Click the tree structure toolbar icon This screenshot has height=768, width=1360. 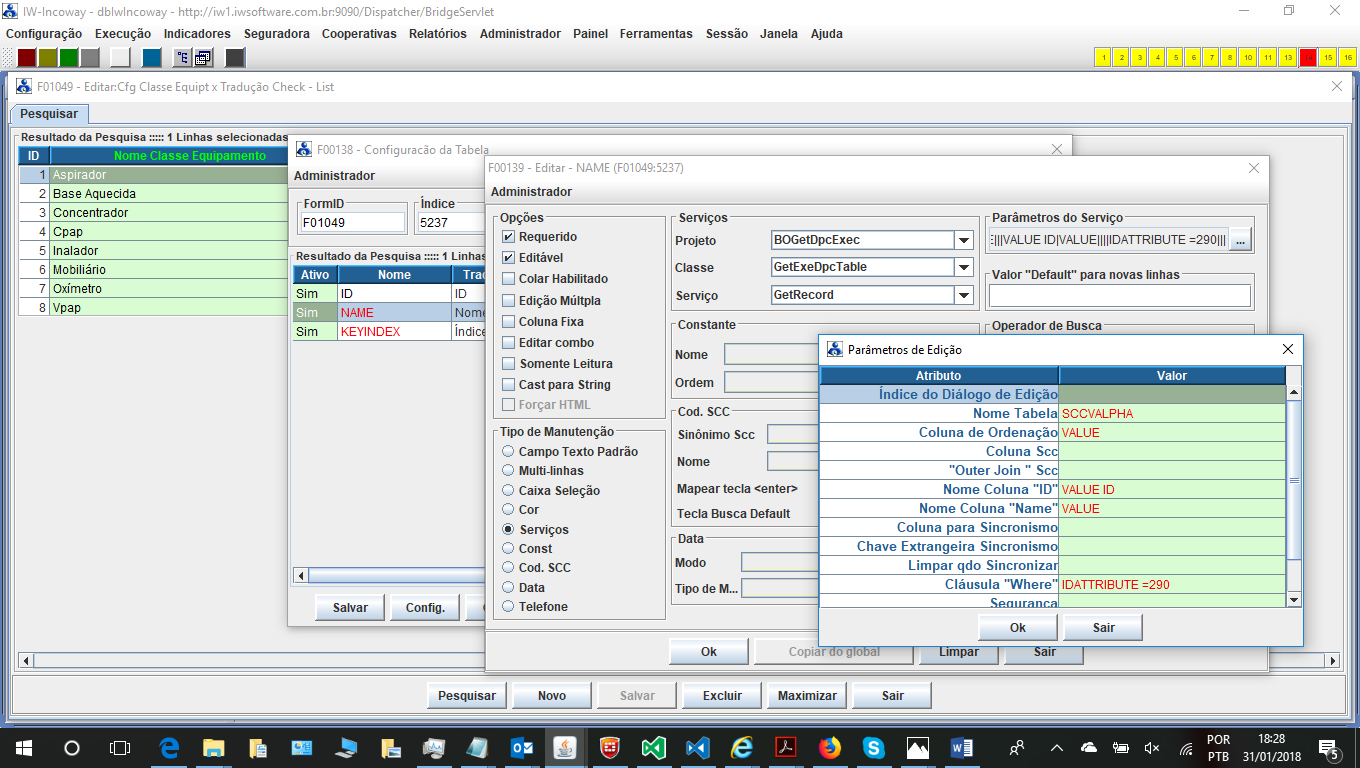point(183,57)
